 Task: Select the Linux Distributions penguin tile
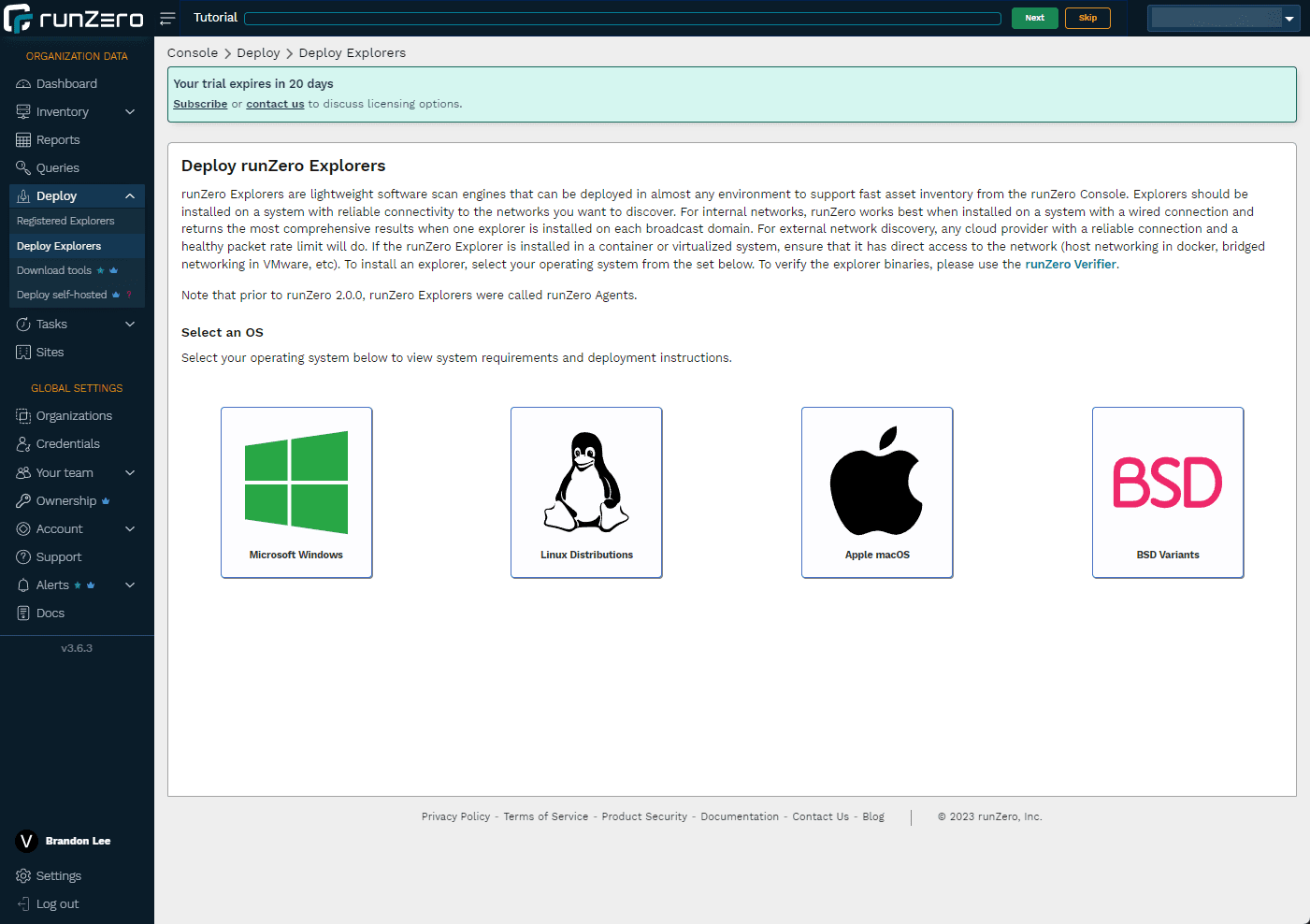(586, 493)
